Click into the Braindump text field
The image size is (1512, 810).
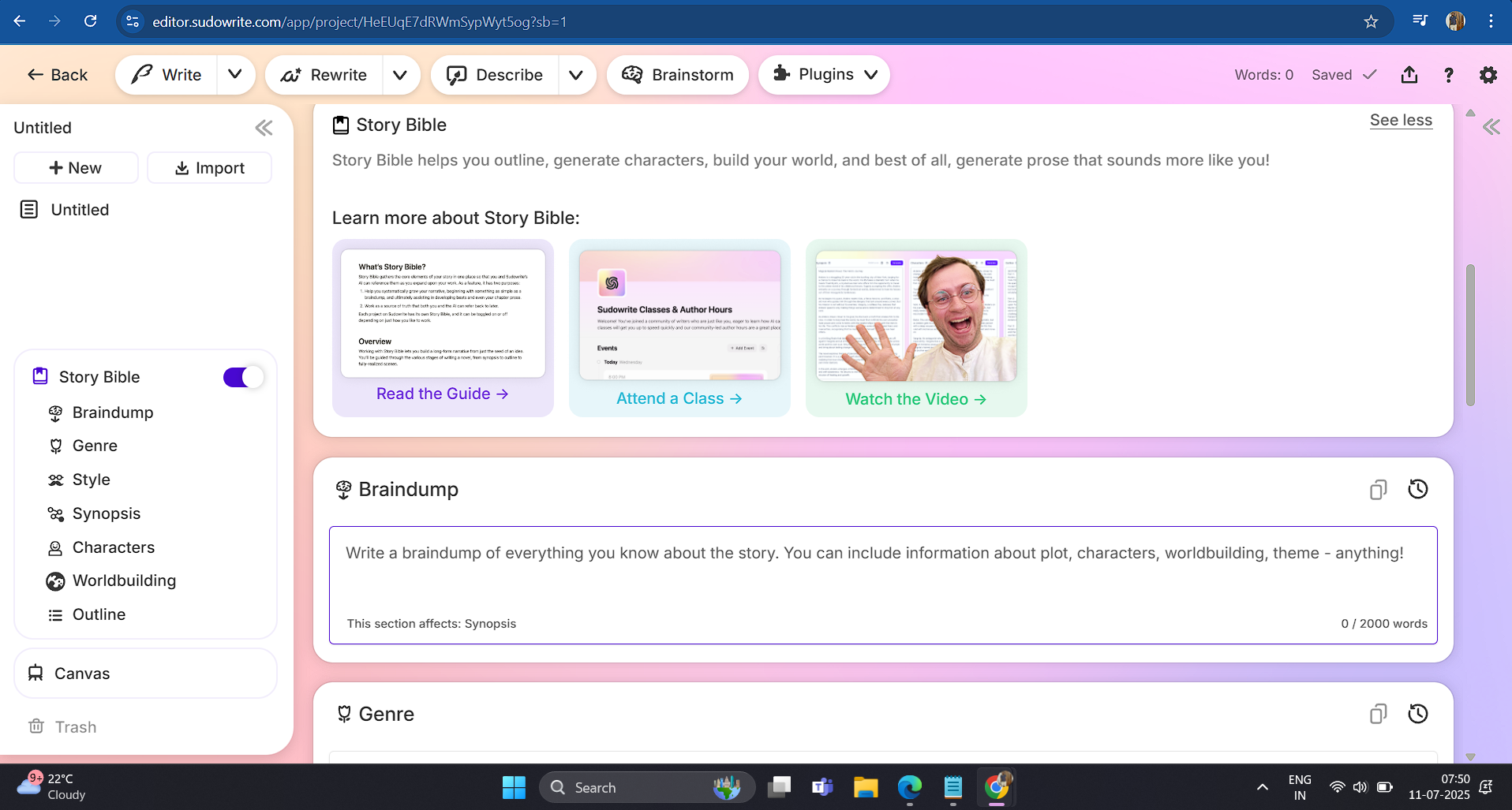[883, 585]
